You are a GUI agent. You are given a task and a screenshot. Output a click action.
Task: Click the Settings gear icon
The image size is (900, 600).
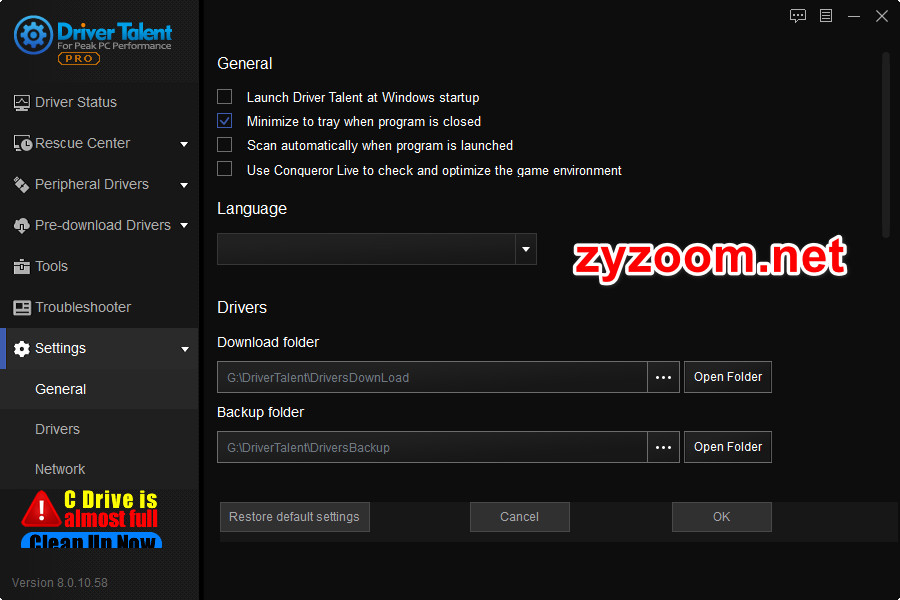(x=22, y=349)
